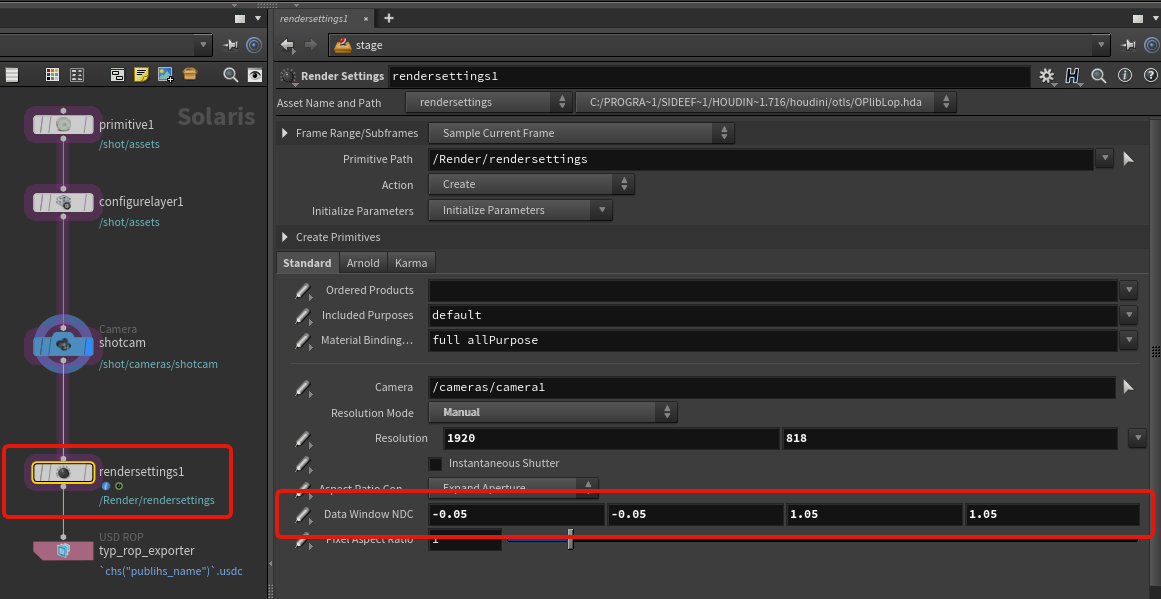This screenshot has width=1161, height=599.
Task: Switch to the Standard tab
Action: point(307,263)
